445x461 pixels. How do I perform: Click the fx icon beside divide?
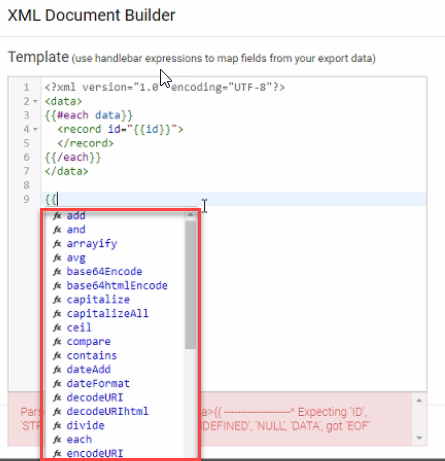(57, 426)
